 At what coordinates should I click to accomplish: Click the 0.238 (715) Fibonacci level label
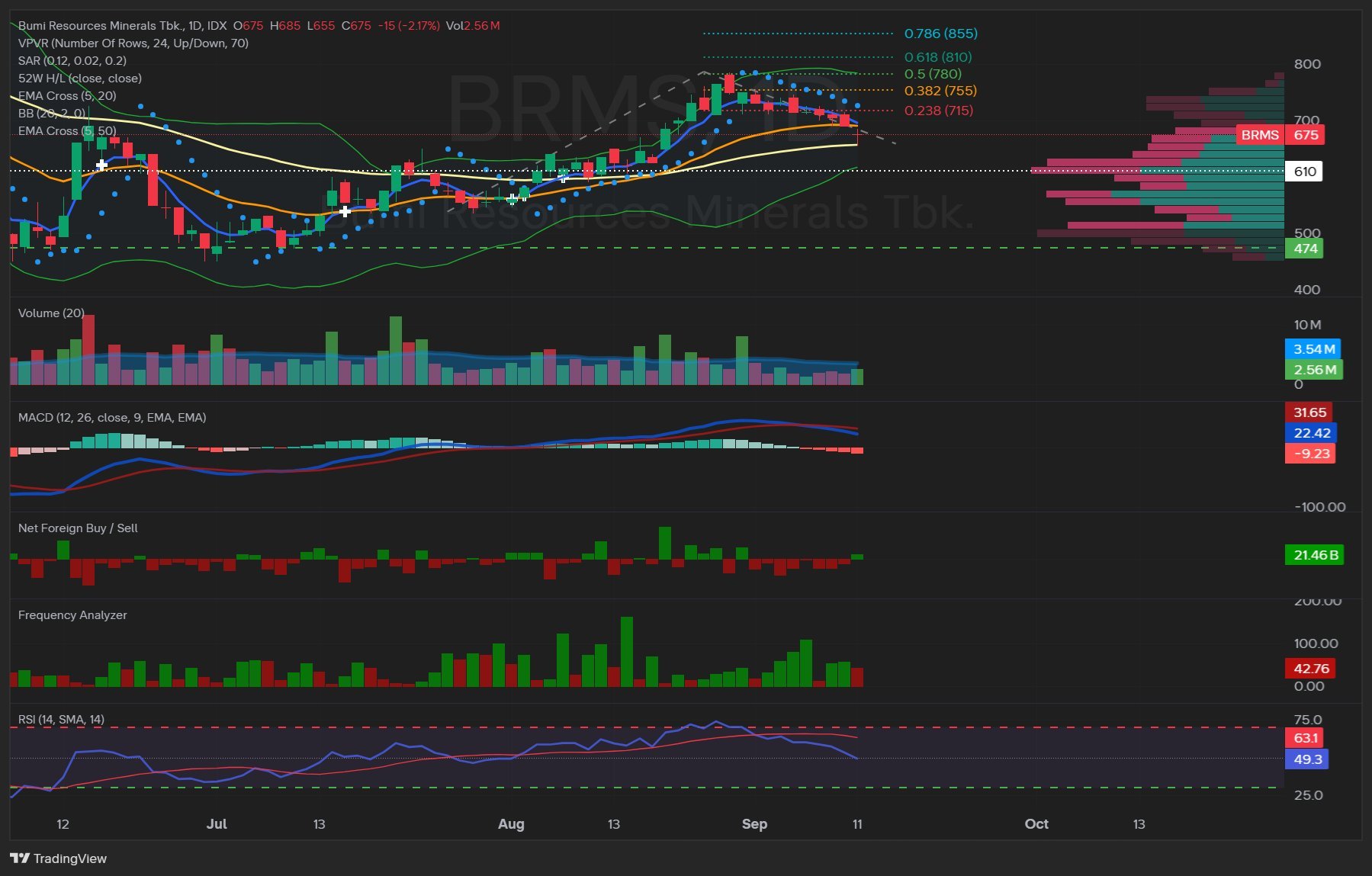pyautogui.click(x=939, y=111)
